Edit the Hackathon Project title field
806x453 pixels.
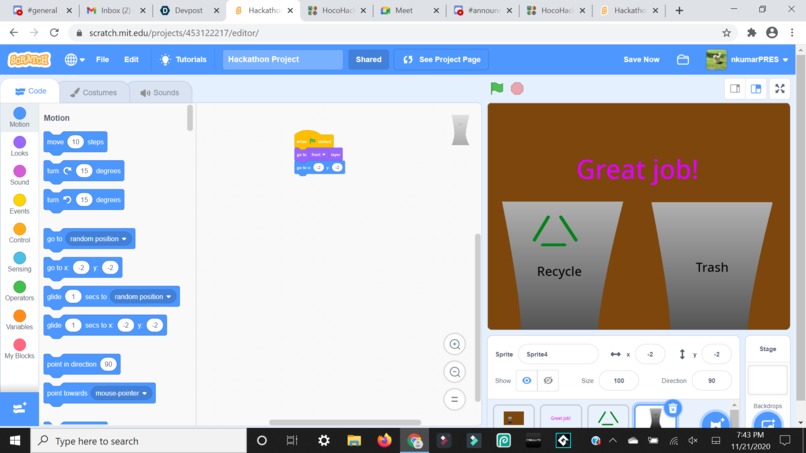point(282,60)
